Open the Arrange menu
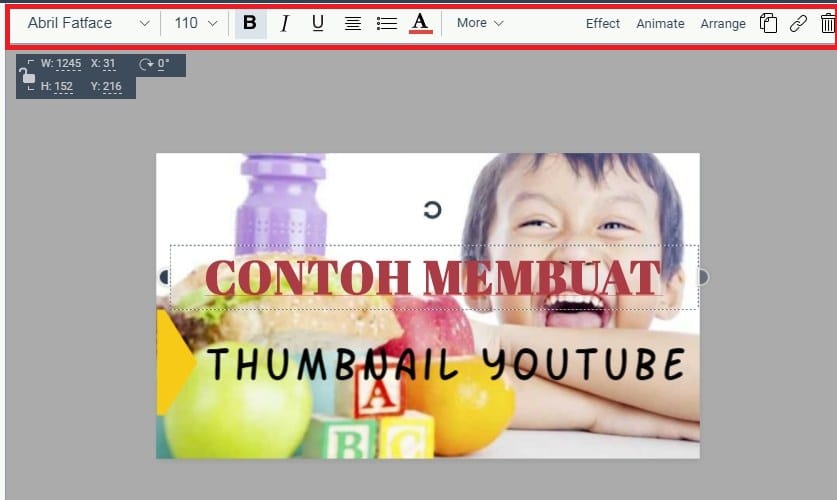Image resolution: width=837 pixels, height=500 pixels. pos(723,23)
